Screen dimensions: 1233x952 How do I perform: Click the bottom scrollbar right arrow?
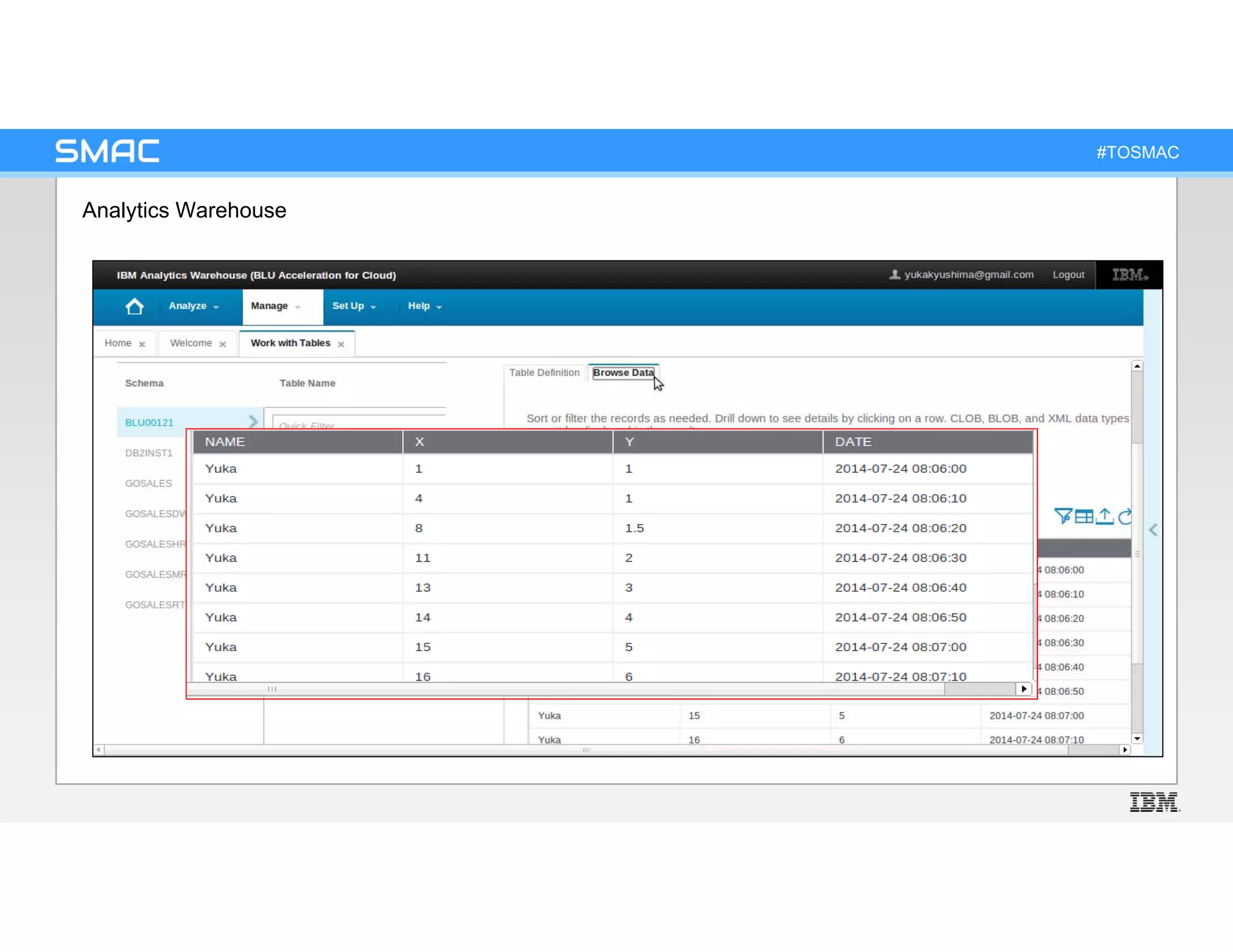point(1125,750)
